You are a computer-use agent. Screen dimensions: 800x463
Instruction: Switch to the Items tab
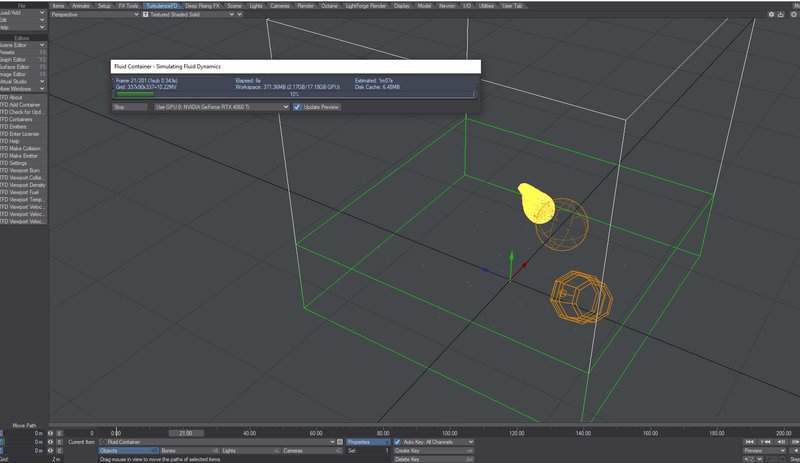(59, 6)
